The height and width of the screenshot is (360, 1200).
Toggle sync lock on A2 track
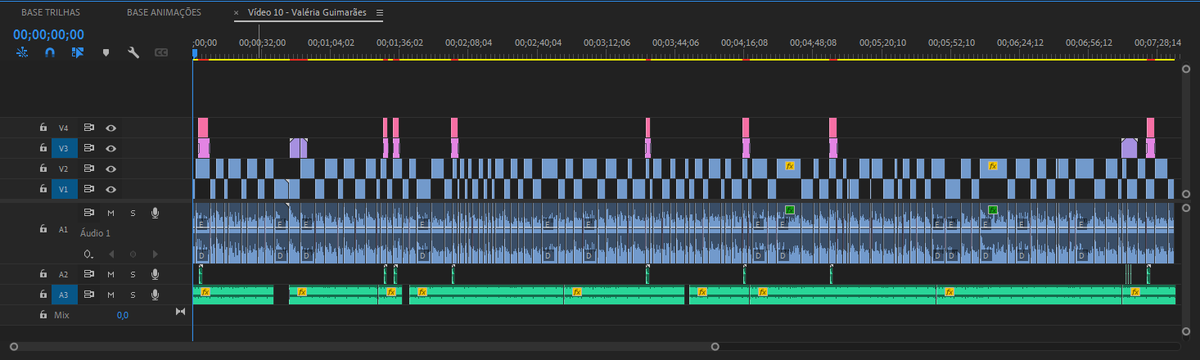[x=89, y=274]
